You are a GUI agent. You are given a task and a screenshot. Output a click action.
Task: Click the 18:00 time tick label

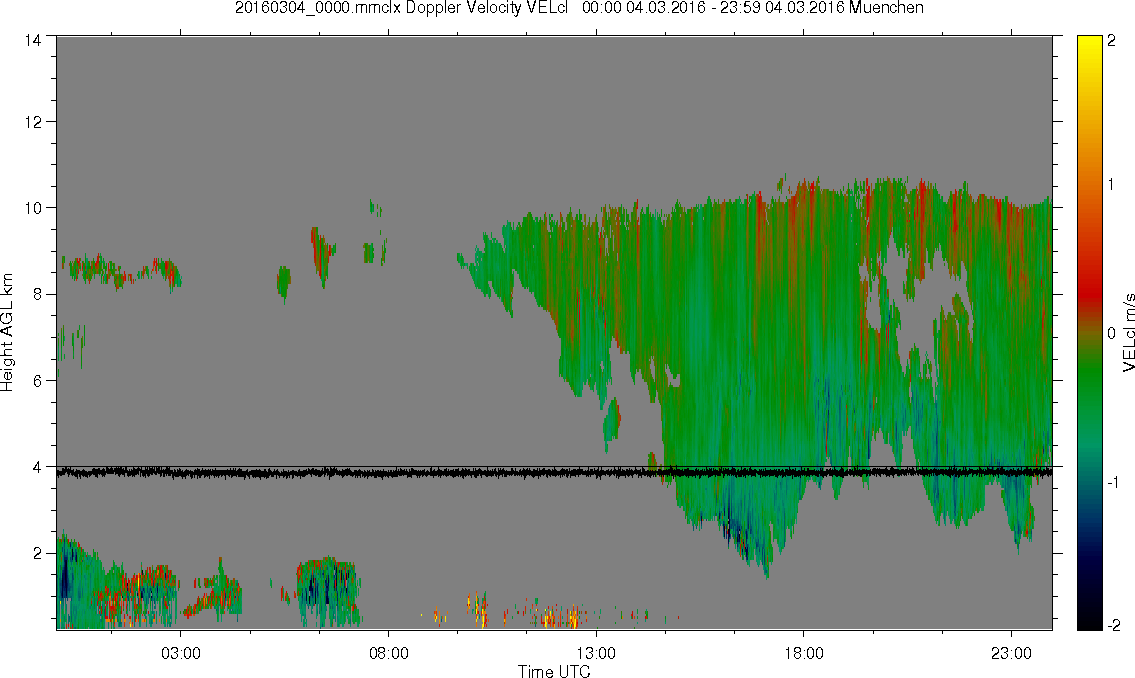tap(804, 653)
